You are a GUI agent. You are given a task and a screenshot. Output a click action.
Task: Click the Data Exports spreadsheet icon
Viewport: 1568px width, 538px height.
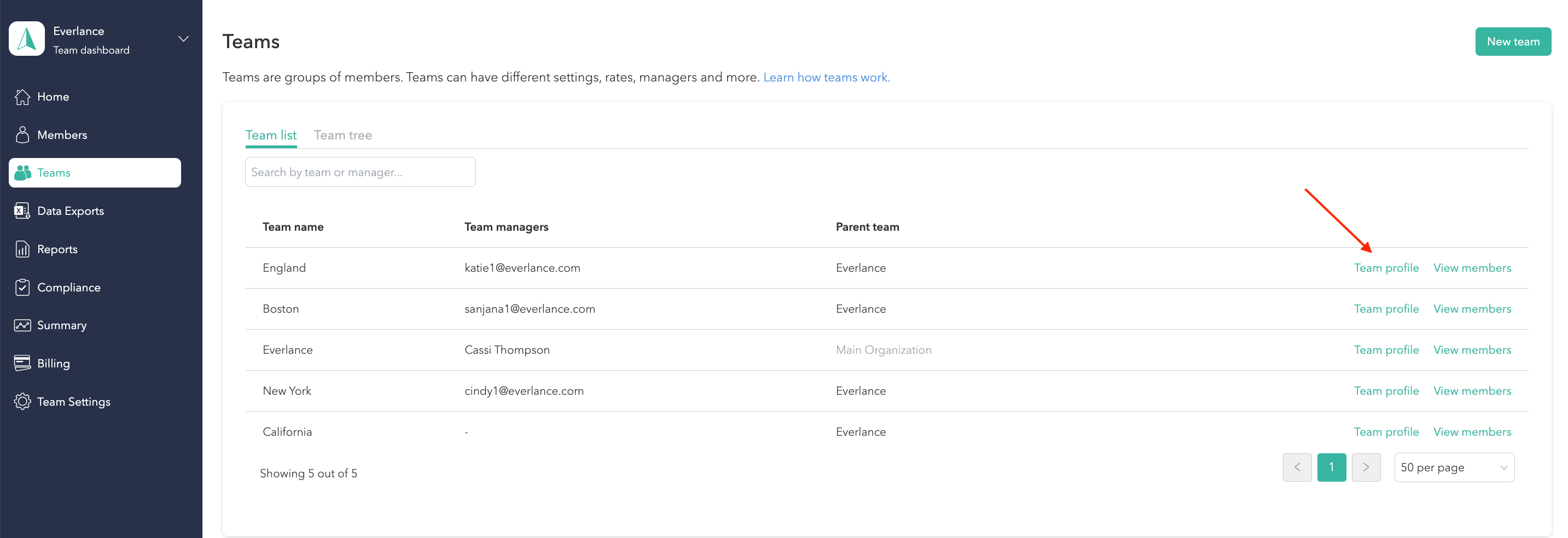[22, 211]
